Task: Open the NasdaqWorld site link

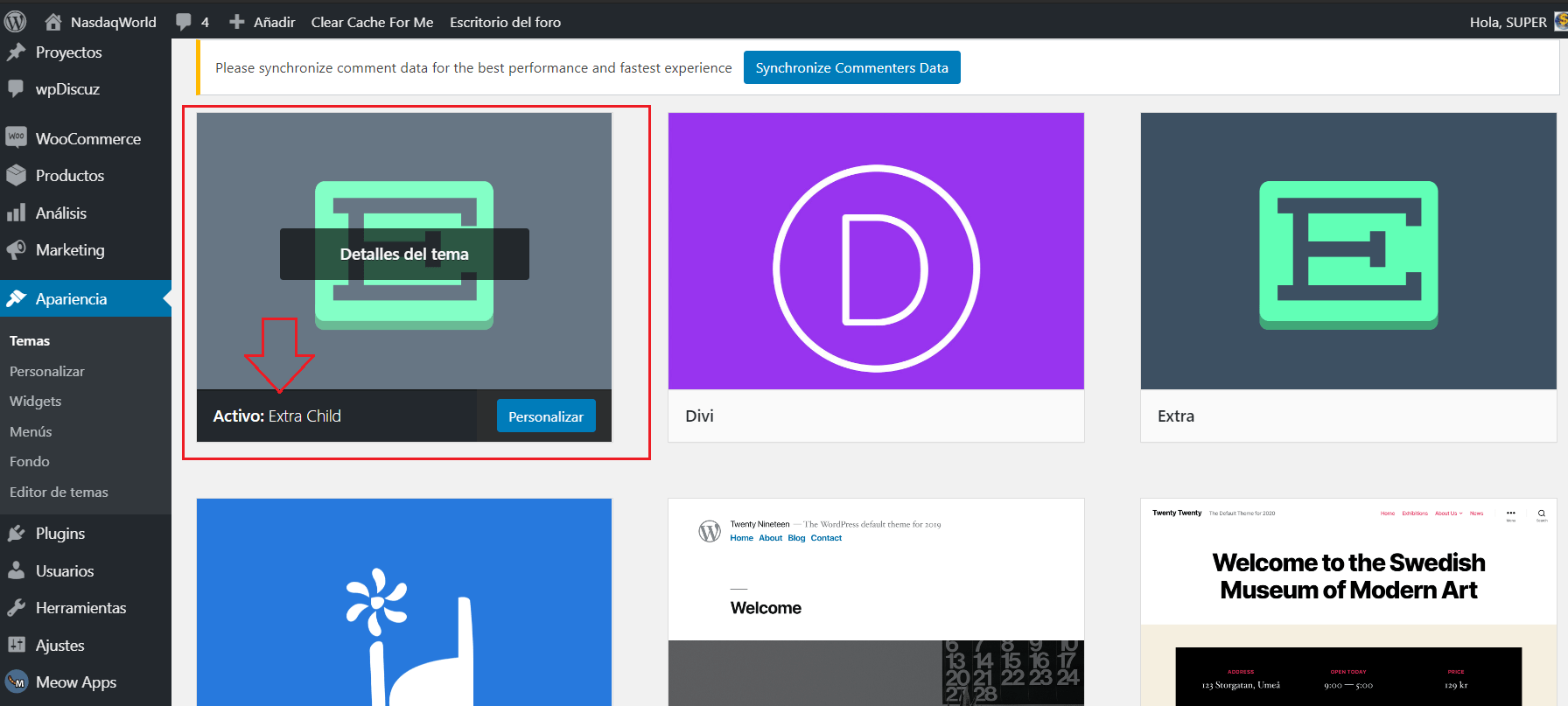Action: (114, 22)
